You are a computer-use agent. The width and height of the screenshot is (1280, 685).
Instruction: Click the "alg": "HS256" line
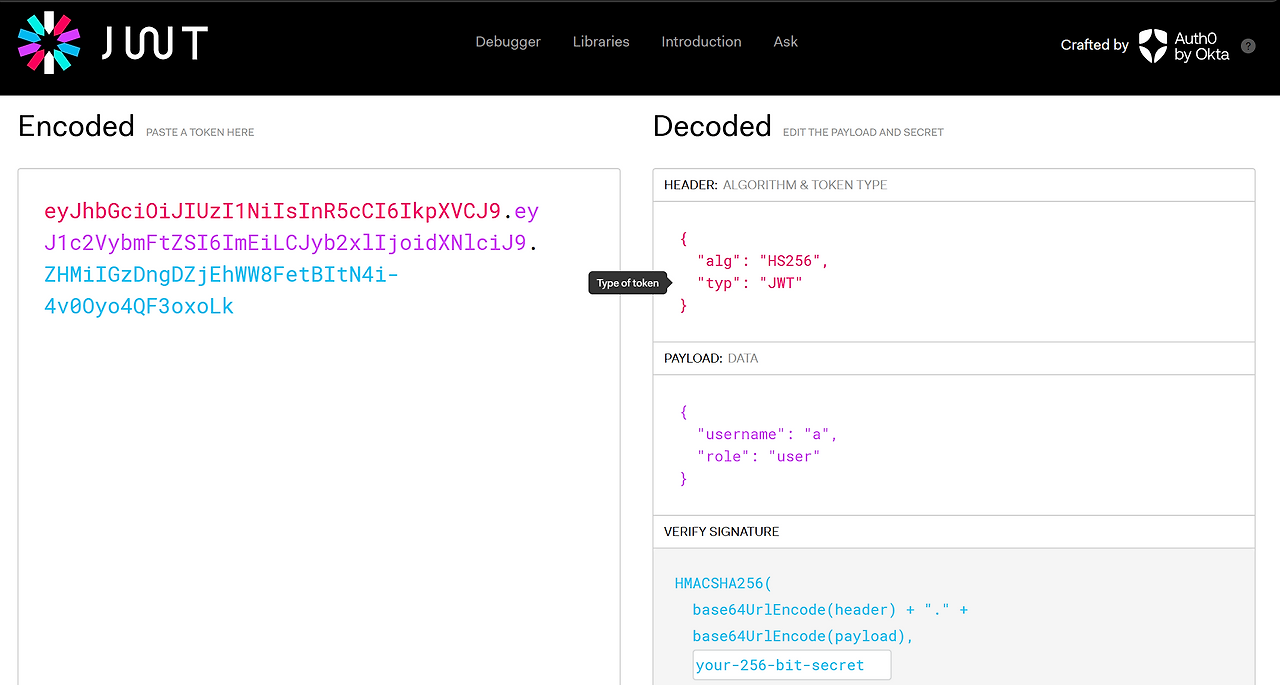pos(764,261)
